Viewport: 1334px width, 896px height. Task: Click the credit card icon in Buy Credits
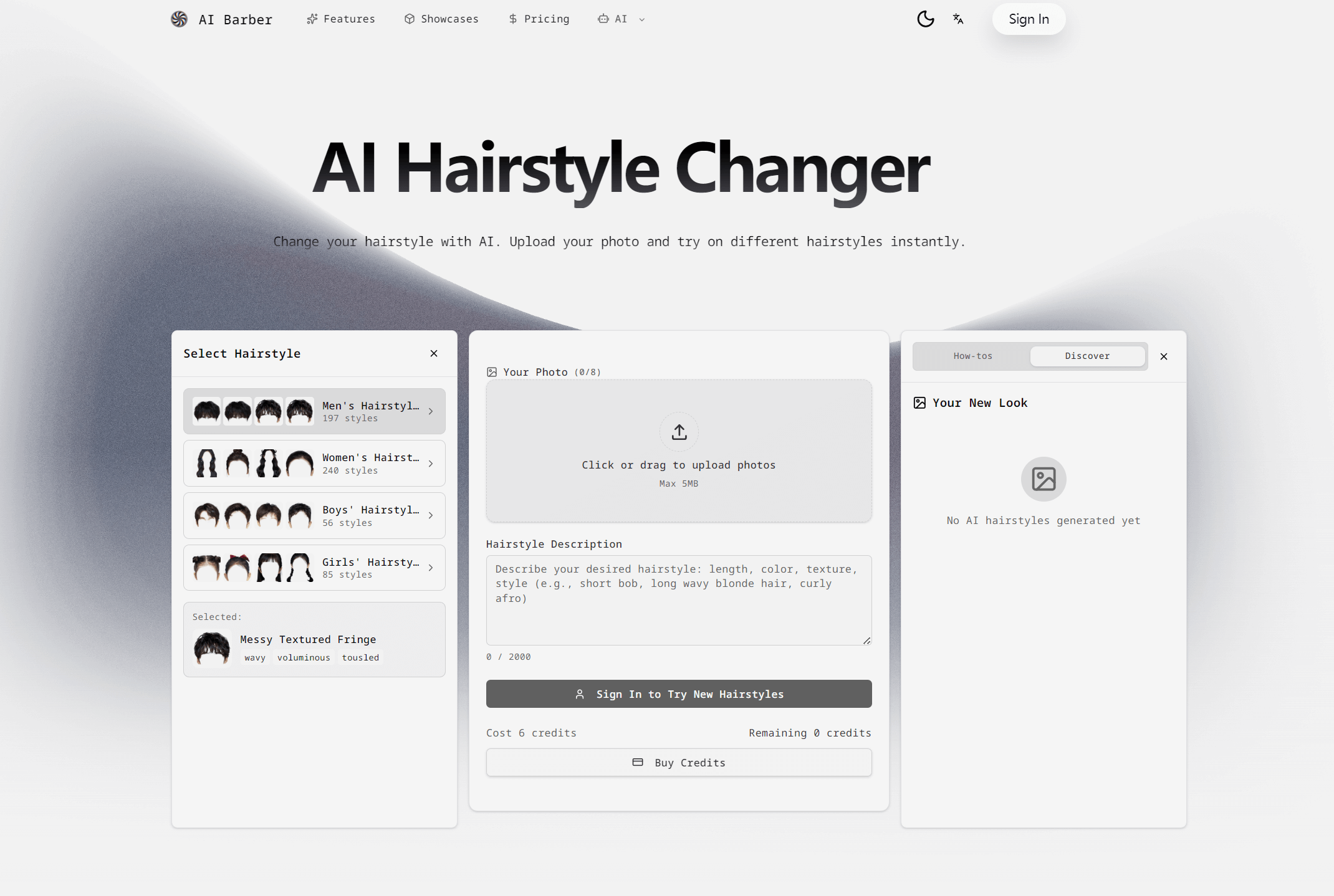click(x=638, y=763)
